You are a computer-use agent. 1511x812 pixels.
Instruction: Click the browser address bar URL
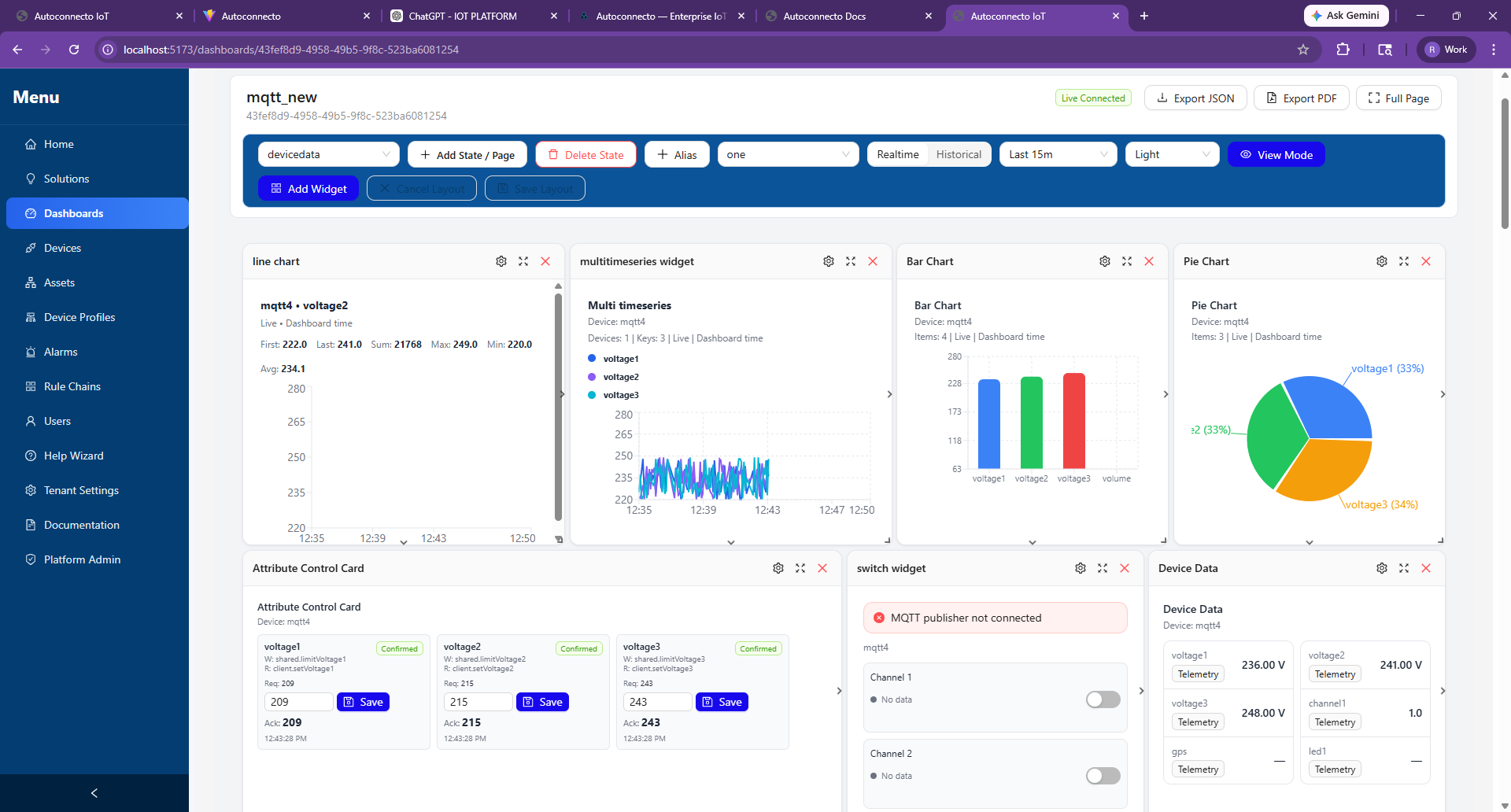pos(291,50)
